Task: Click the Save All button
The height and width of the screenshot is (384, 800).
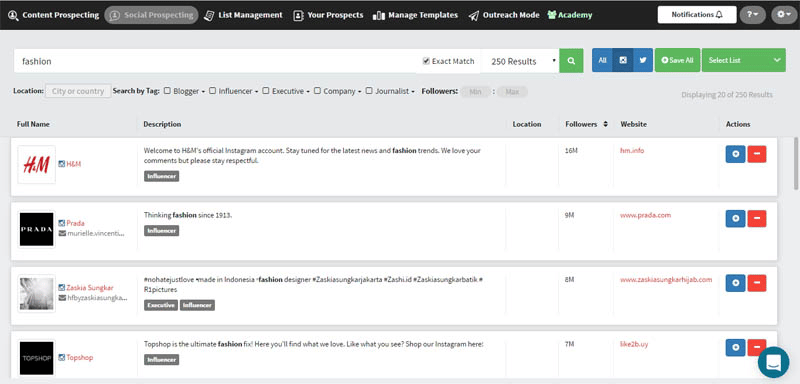Action: pyautogui.click(x=677, y=60)
